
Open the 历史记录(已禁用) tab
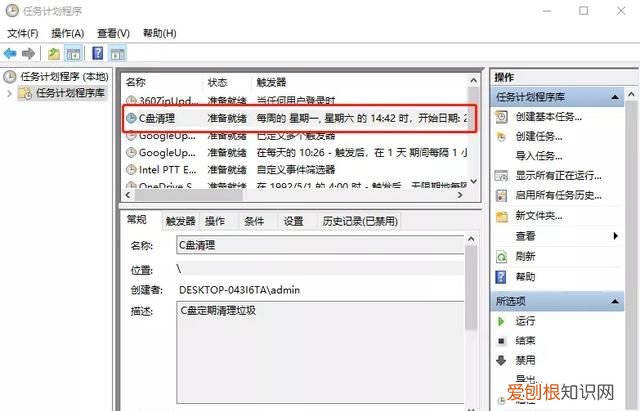360,221
